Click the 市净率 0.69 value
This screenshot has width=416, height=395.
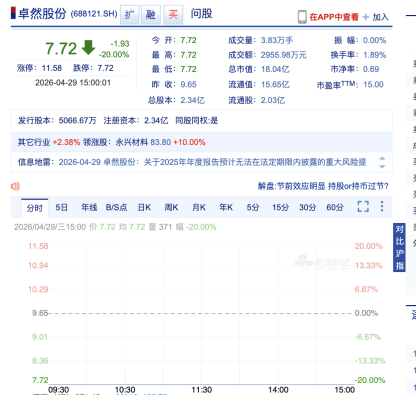click(371, 69)
